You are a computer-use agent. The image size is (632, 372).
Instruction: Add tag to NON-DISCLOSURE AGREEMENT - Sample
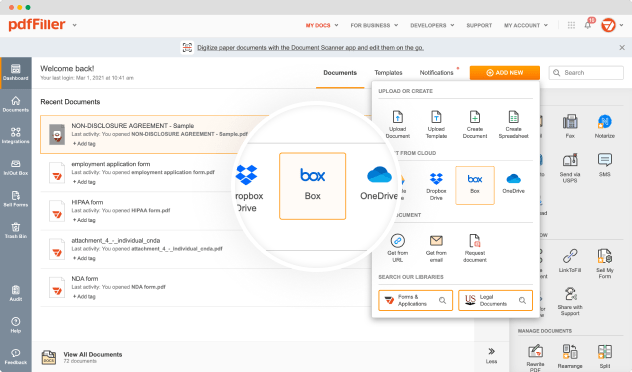pyautogui.click(x=84, y=144)
